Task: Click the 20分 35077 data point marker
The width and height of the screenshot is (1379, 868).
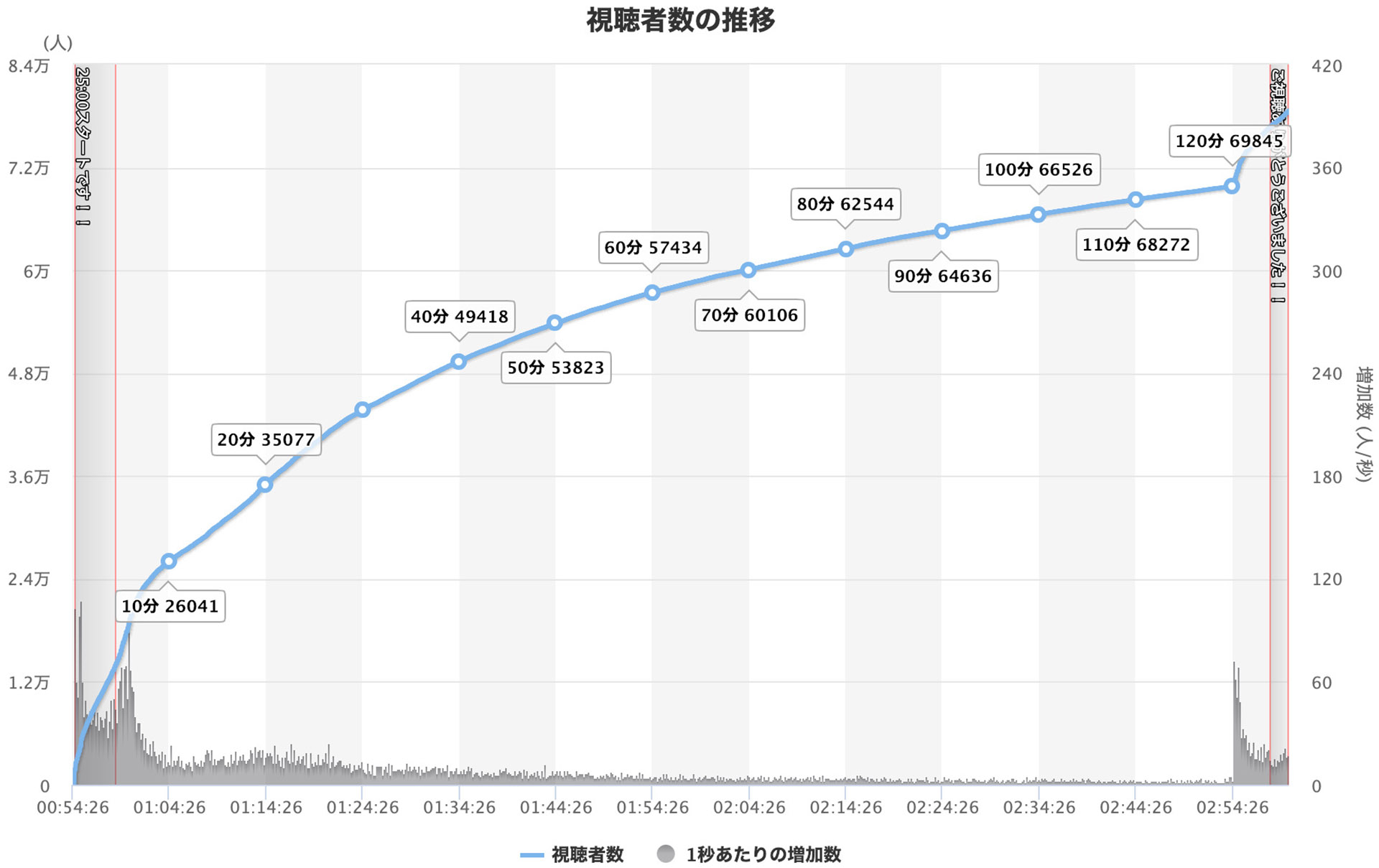Action: [265, 485]
